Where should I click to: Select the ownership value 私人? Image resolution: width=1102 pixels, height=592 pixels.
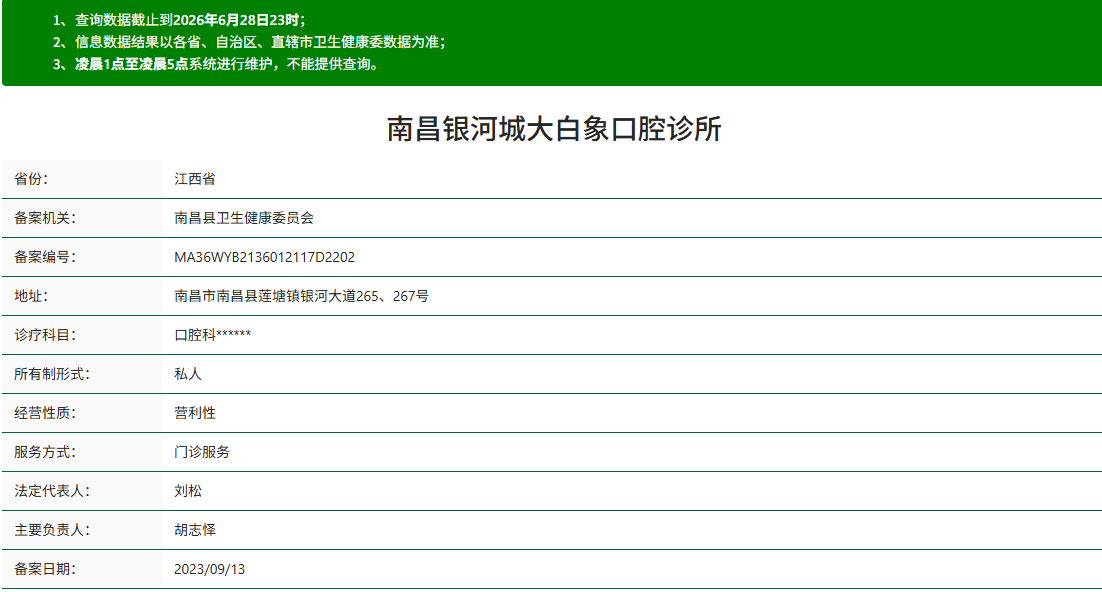pos(188,374)
